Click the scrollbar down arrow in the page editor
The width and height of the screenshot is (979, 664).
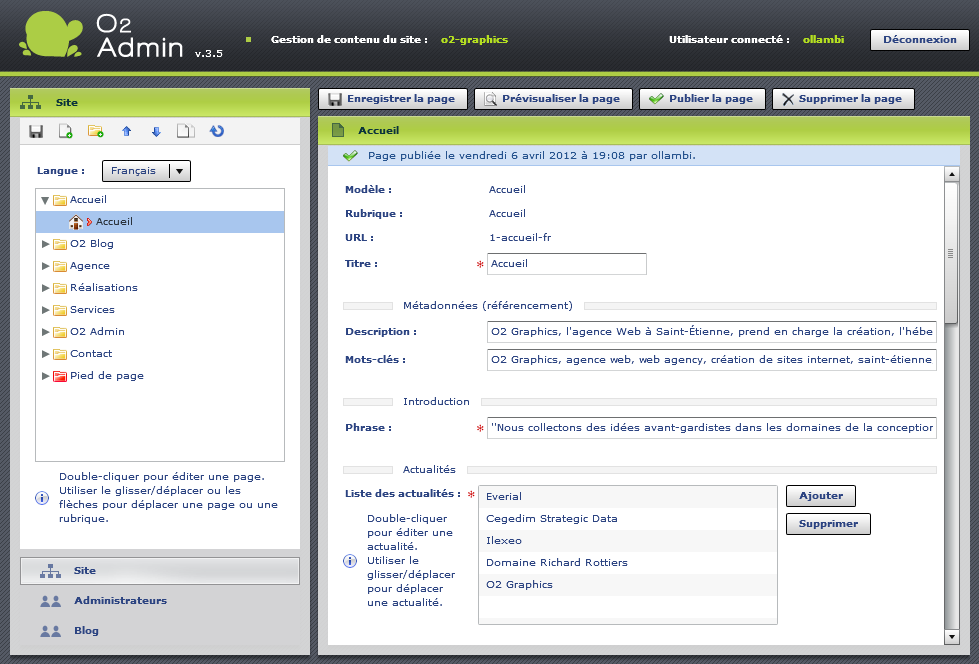(952, 637)
